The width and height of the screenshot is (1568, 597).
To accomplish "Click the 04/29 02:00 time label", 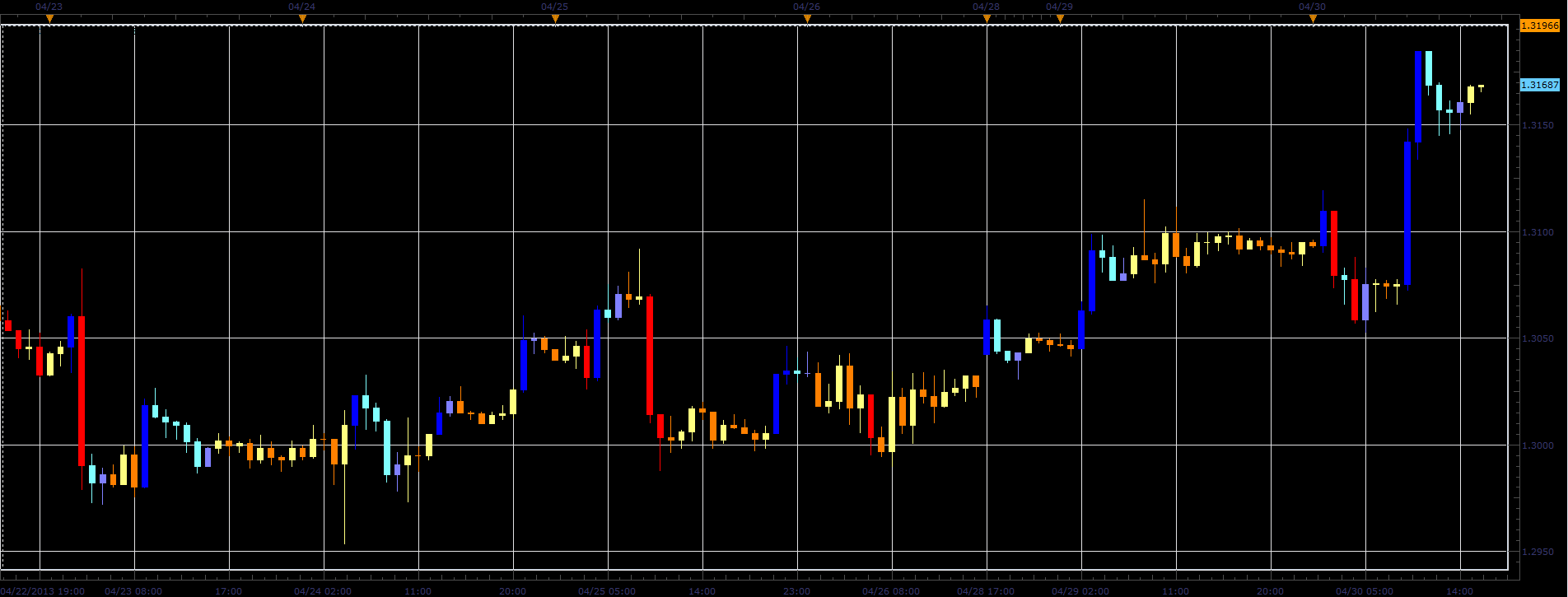I will 1080,591.
